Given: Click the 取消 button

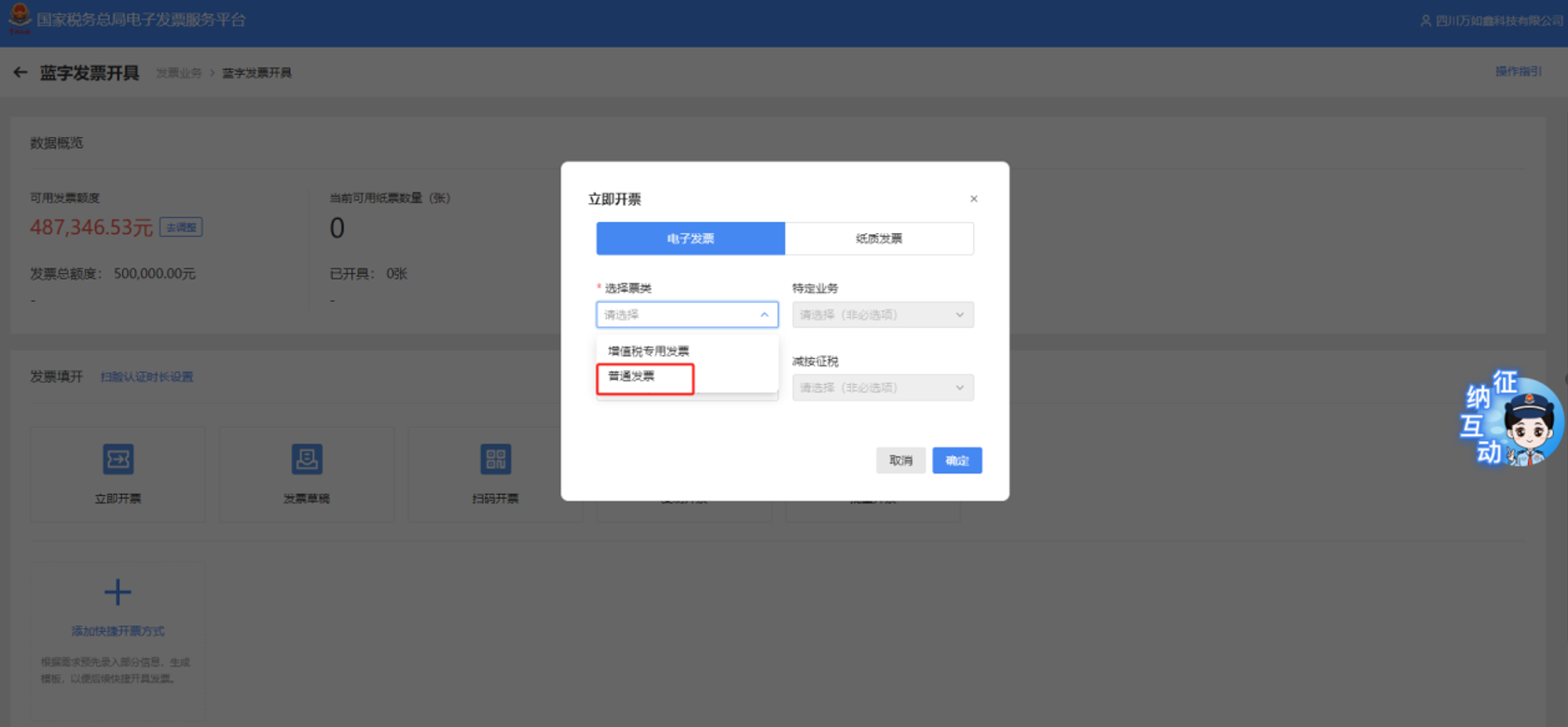Looking at the screenshot, I should pyautogui.click(x=901, y=460).
